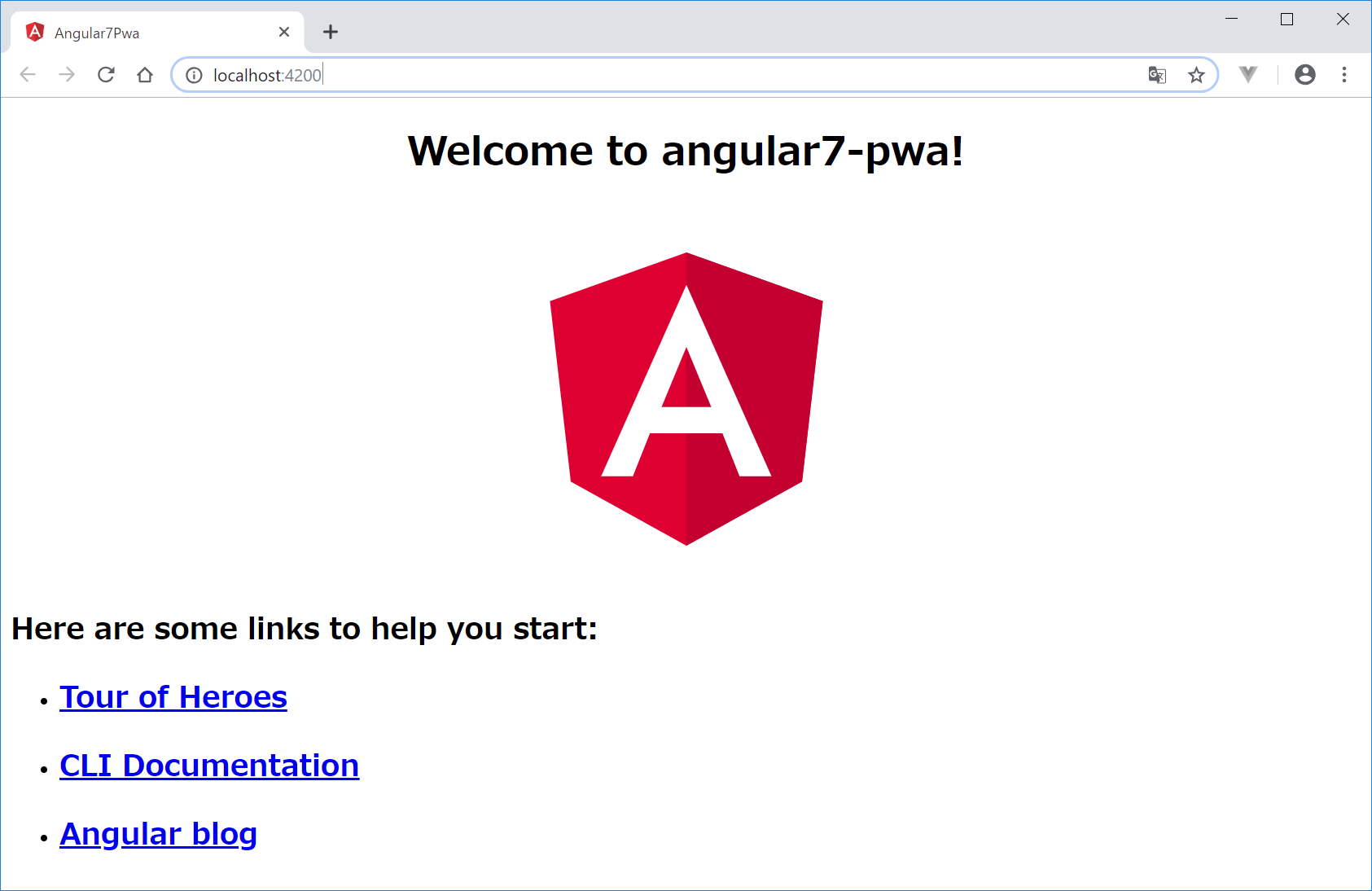Click the Vue devtools extension icon
Image resolution: width=1372 pixels, height=891 pixels.
1248,75
